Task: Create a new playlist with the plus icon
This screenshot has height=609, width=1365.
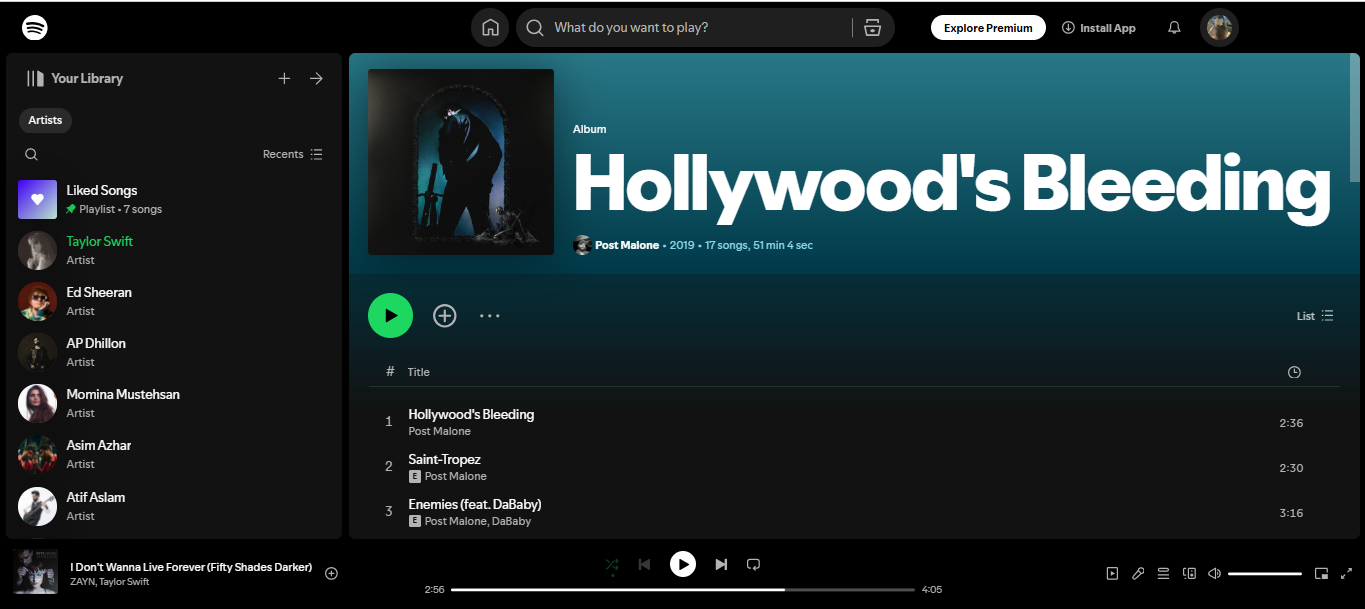Action: (x=284, y=77)
